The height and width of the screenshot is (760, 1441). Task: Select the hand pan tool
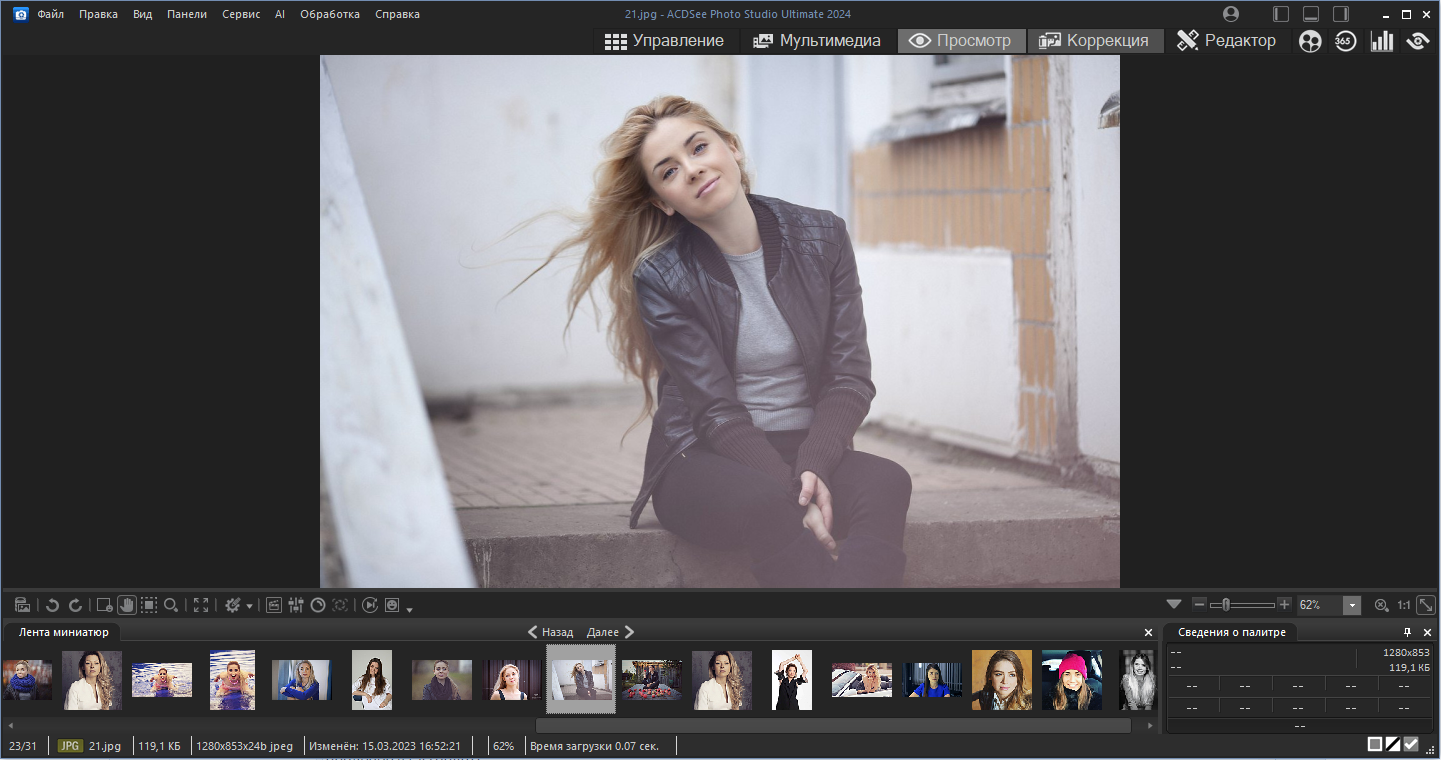[127, 605]
